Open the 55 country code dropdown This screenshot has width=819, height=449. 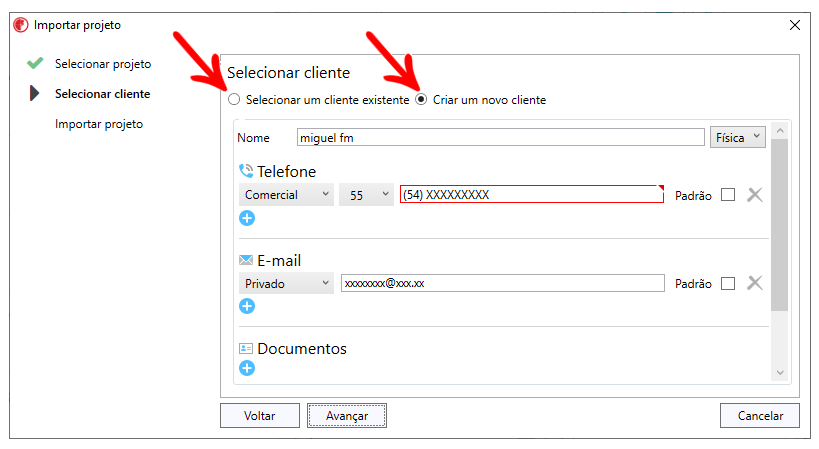click(x=366, y=195)
